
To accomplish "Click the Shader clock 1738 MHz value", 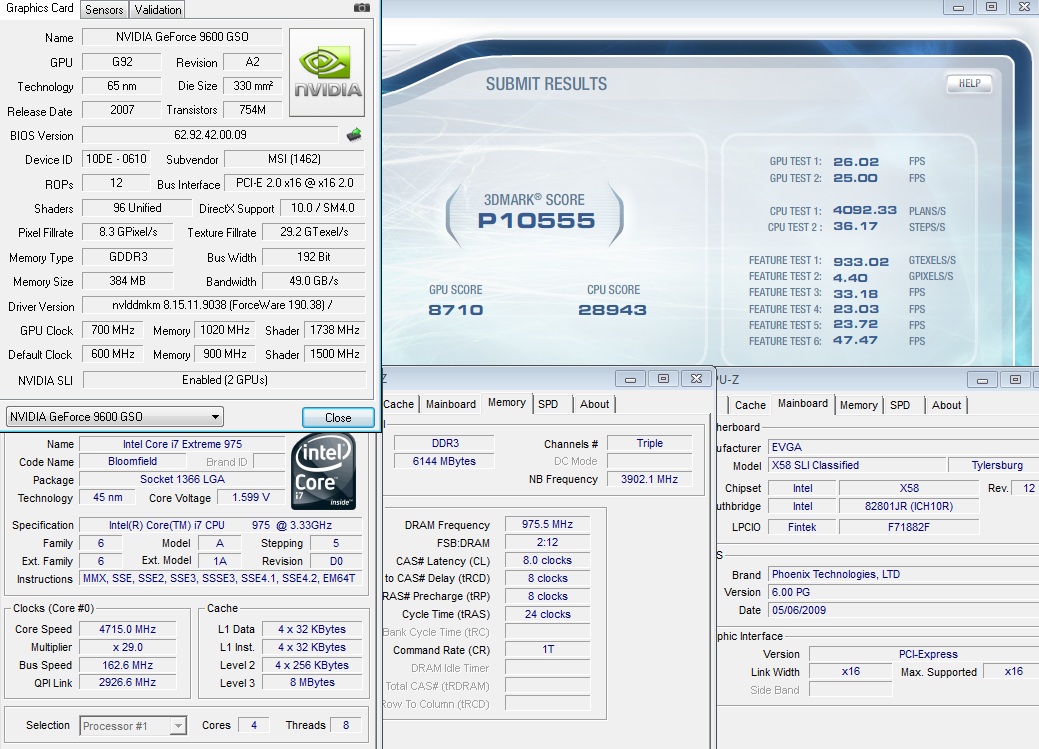I will click(x=335, y=330).
